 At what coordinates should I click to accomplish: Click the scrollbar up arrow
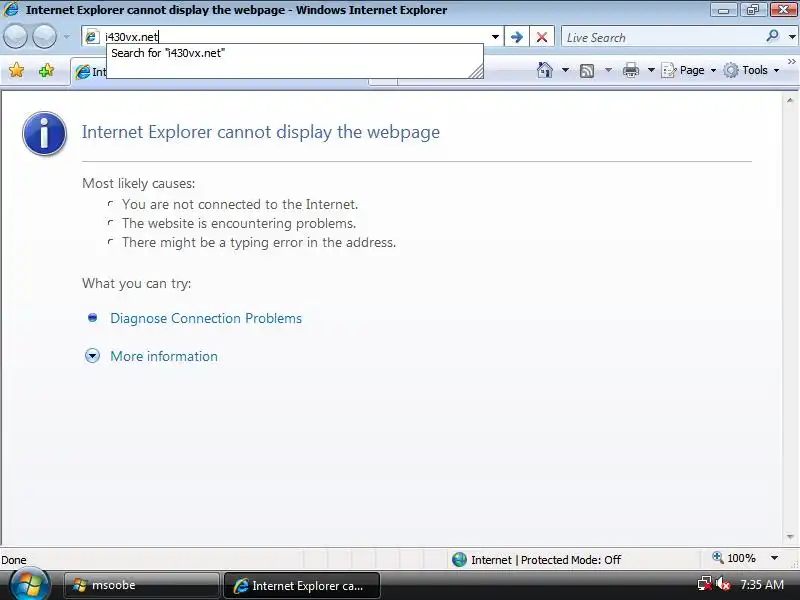tap(790, 101)
